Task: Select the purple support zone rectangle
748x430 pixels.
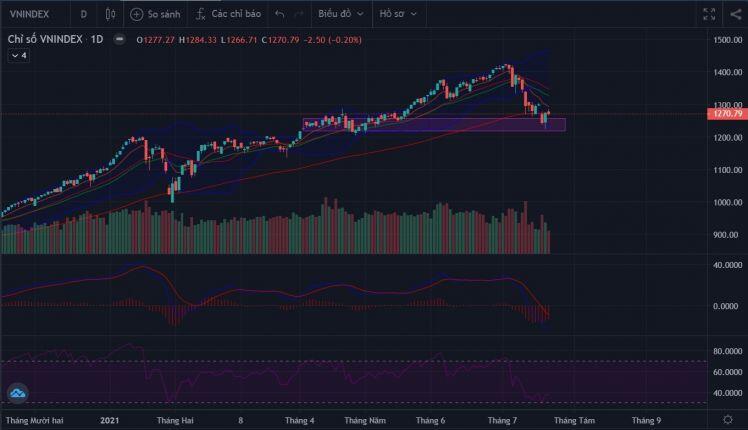Action: [x=434, y=125]
